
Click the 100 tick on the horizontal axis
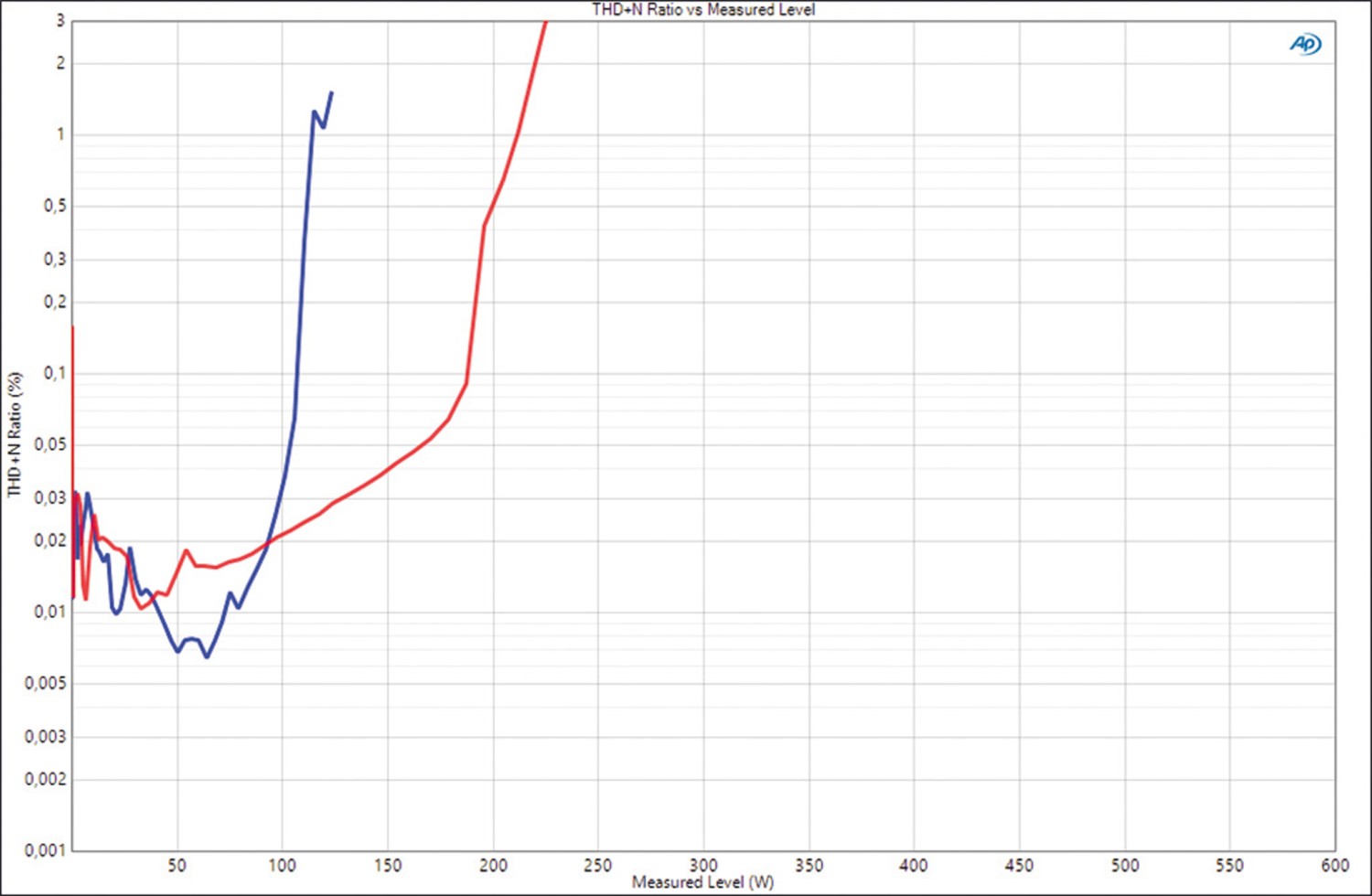[x=282, y=865]
